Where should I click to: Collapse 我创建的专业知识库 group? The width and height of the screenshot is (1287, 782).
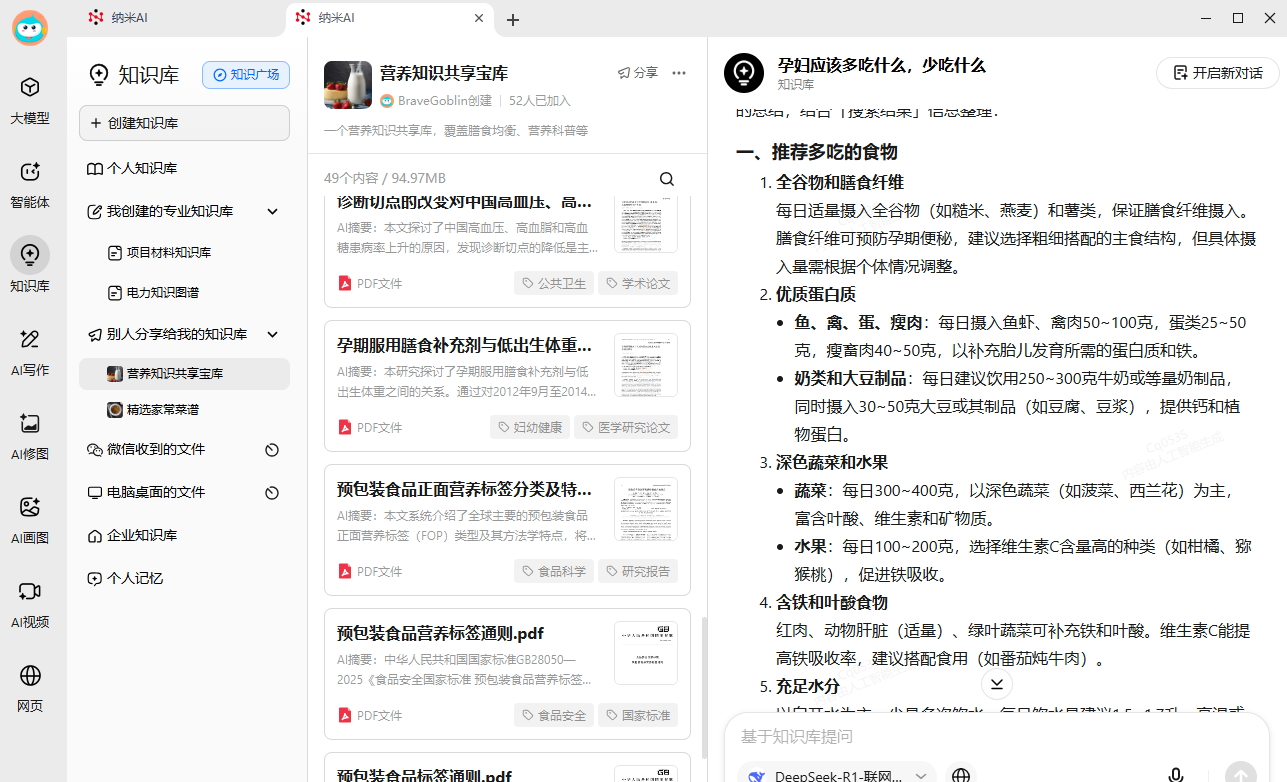click(x=272, y=212)
